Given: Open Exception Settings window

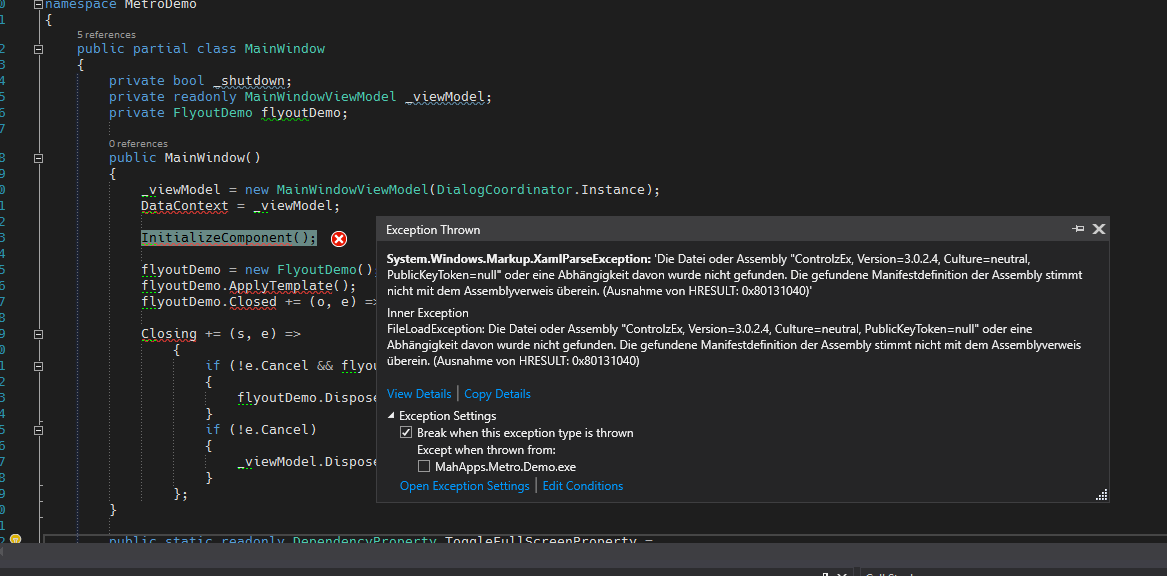Looking at the screenshot, I should point(464,485).
